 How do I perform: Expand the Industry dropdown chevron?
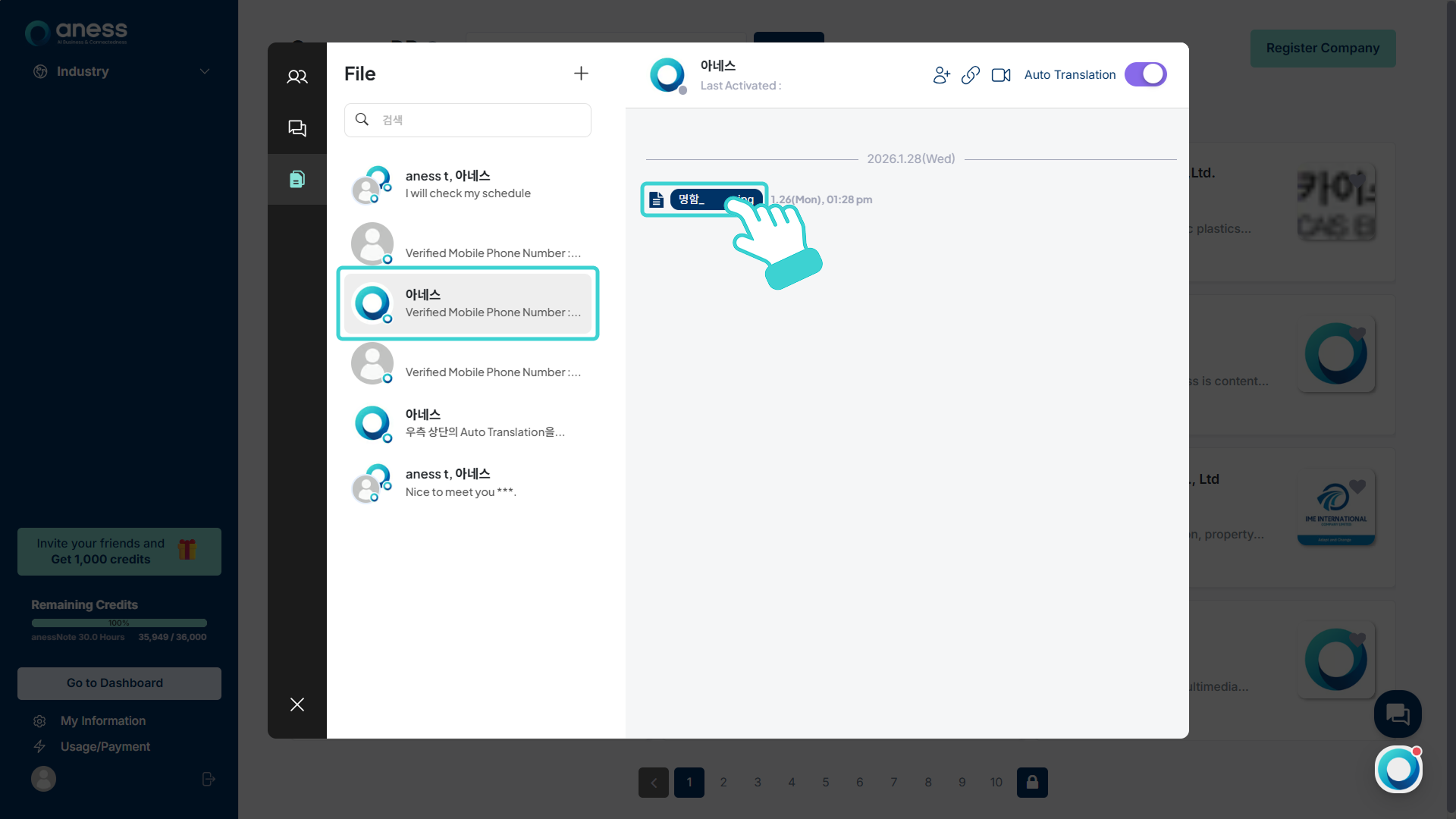[205, 71]
